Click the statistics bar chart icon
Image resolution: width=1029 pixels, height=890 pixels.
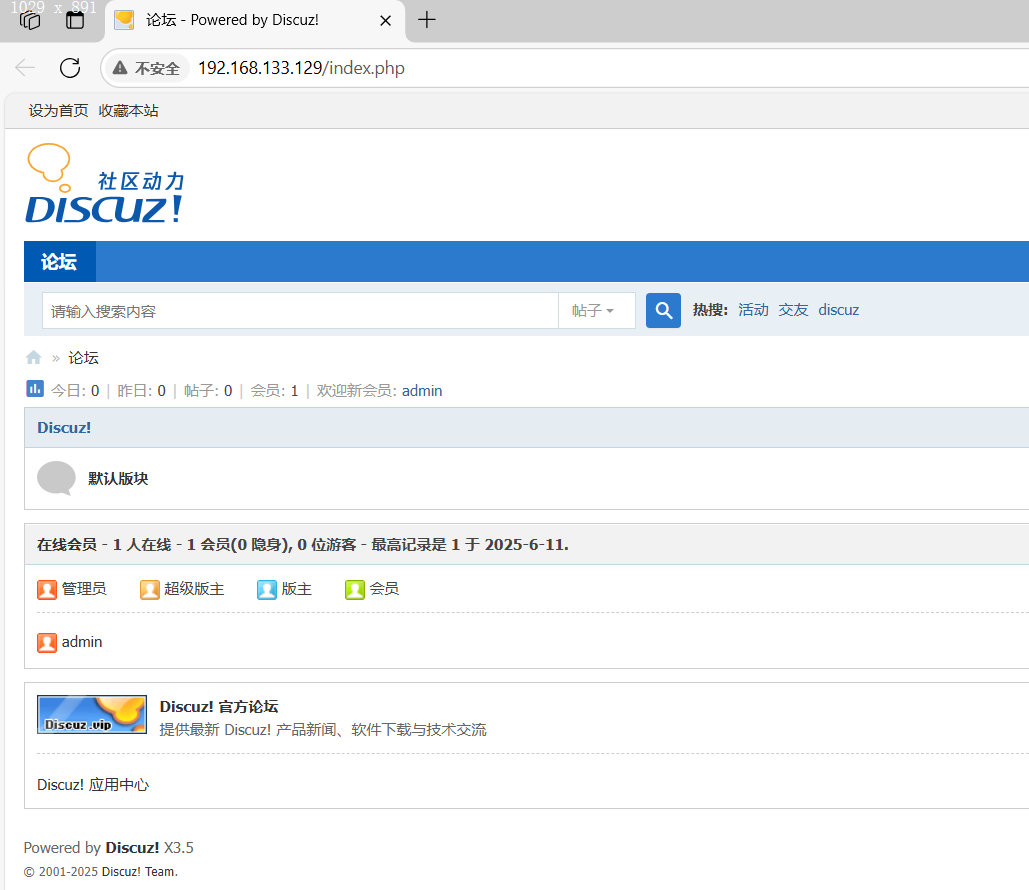35,389
